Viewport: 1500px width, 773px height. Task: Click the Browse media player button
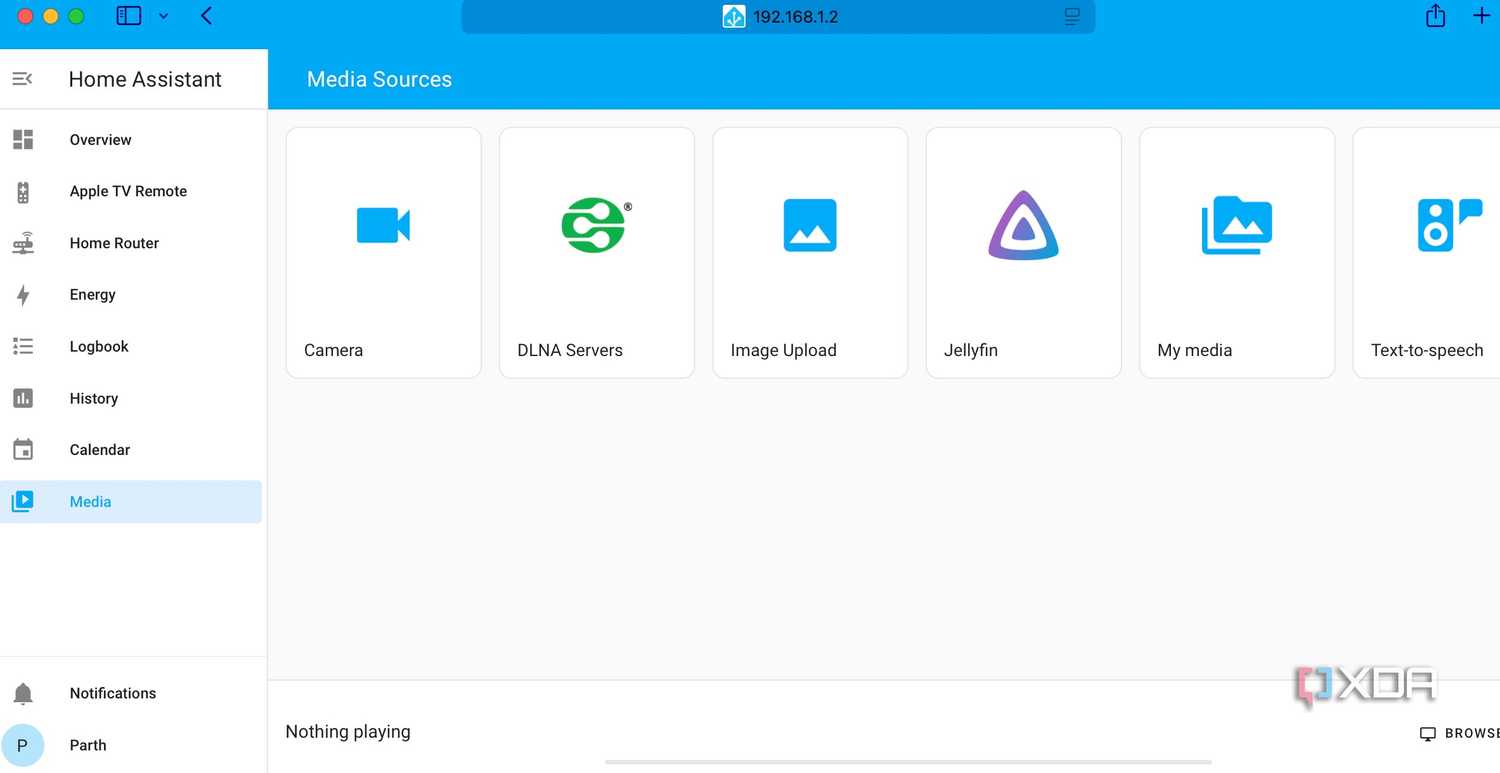point(1460,733)
